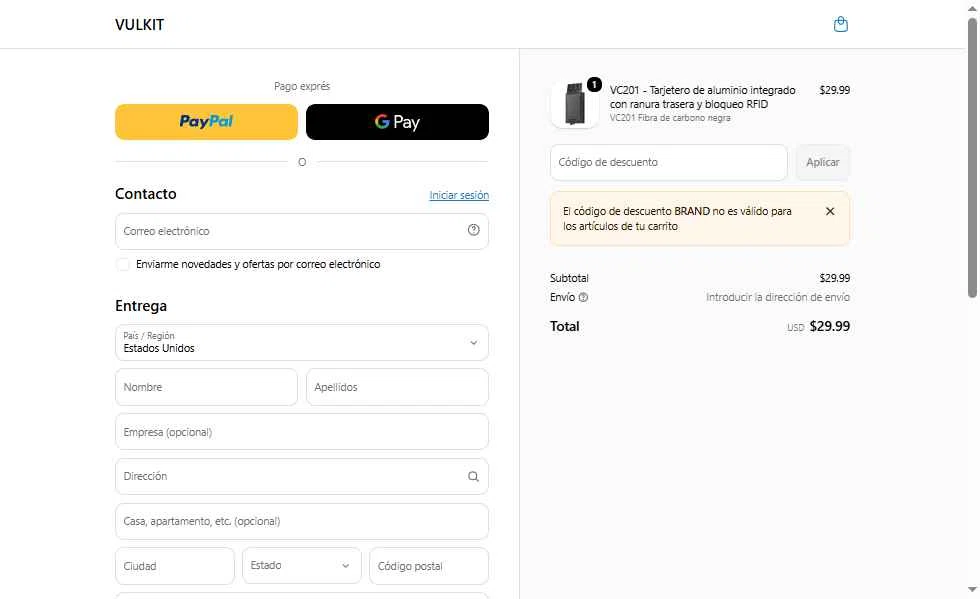
Task: Focus the Código de descuento field
Action: pos(669,163)
